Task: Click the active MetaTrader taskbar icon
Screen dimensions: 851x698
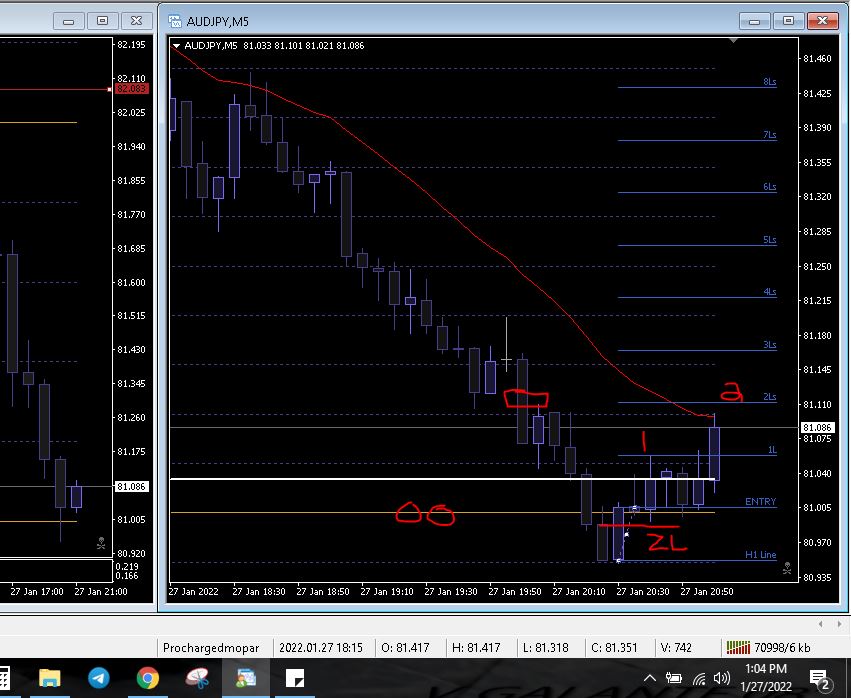Action: coord(246,678)
